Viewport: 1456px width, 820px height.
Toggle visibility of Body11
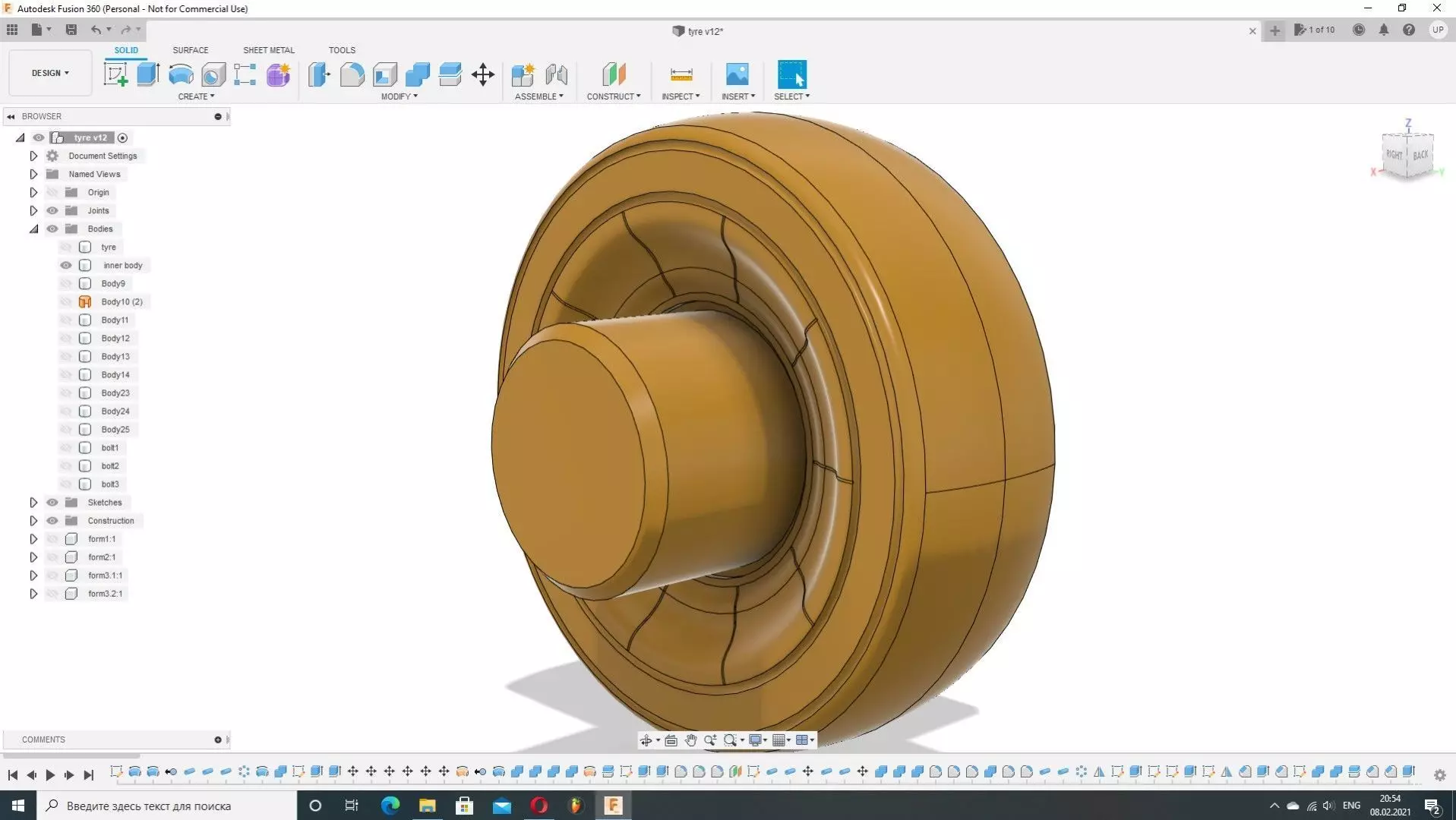(x=66, y=320)
